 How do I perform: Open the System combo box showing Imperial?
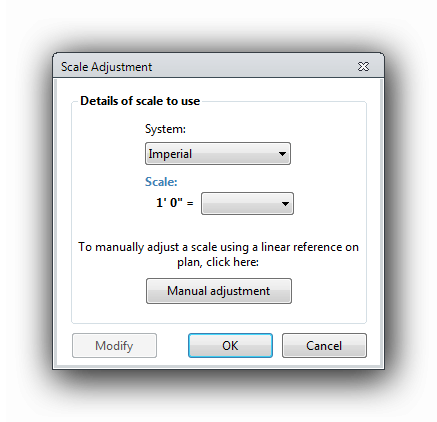point(218,154)
